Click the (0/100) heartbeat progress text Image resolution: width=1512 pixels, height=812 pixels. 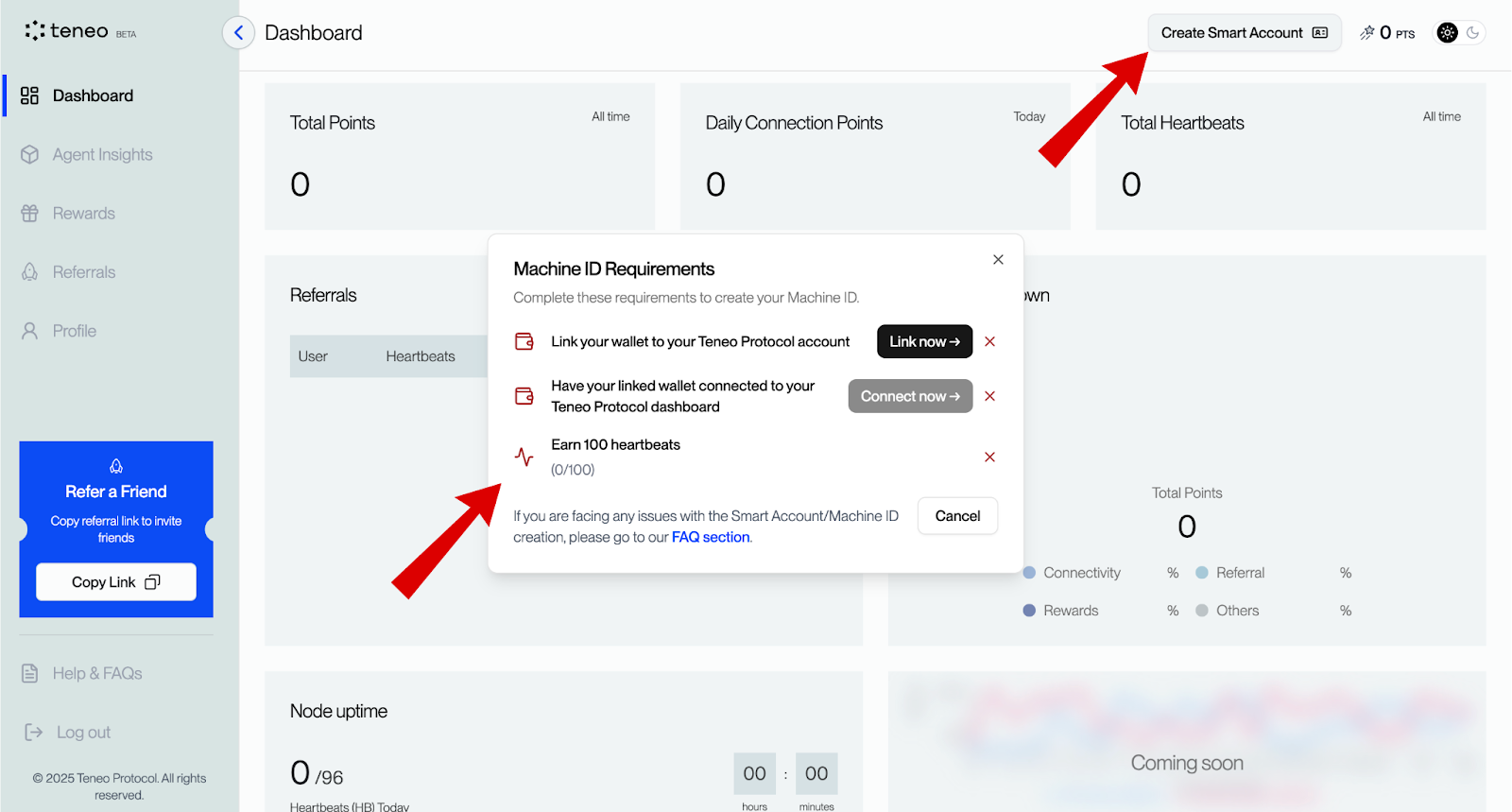(x=573, y=470)
